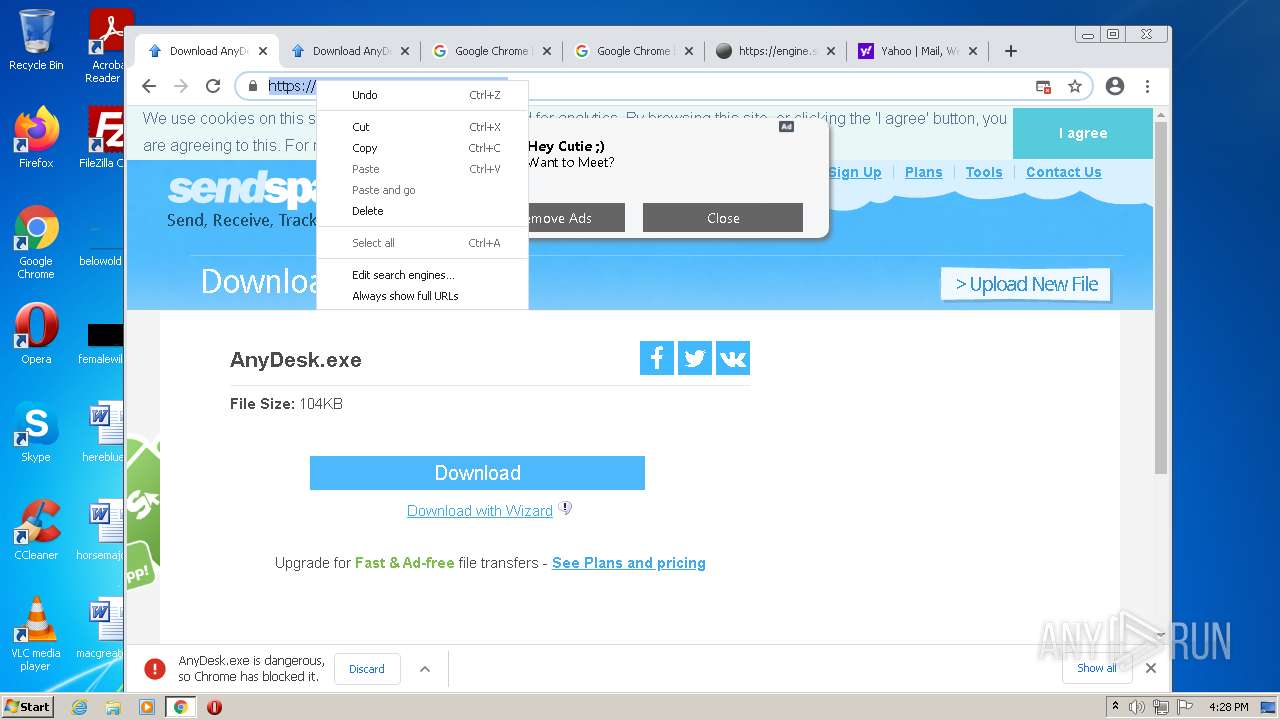
Task: Share on Facebook icon
Action: [657, 358]
